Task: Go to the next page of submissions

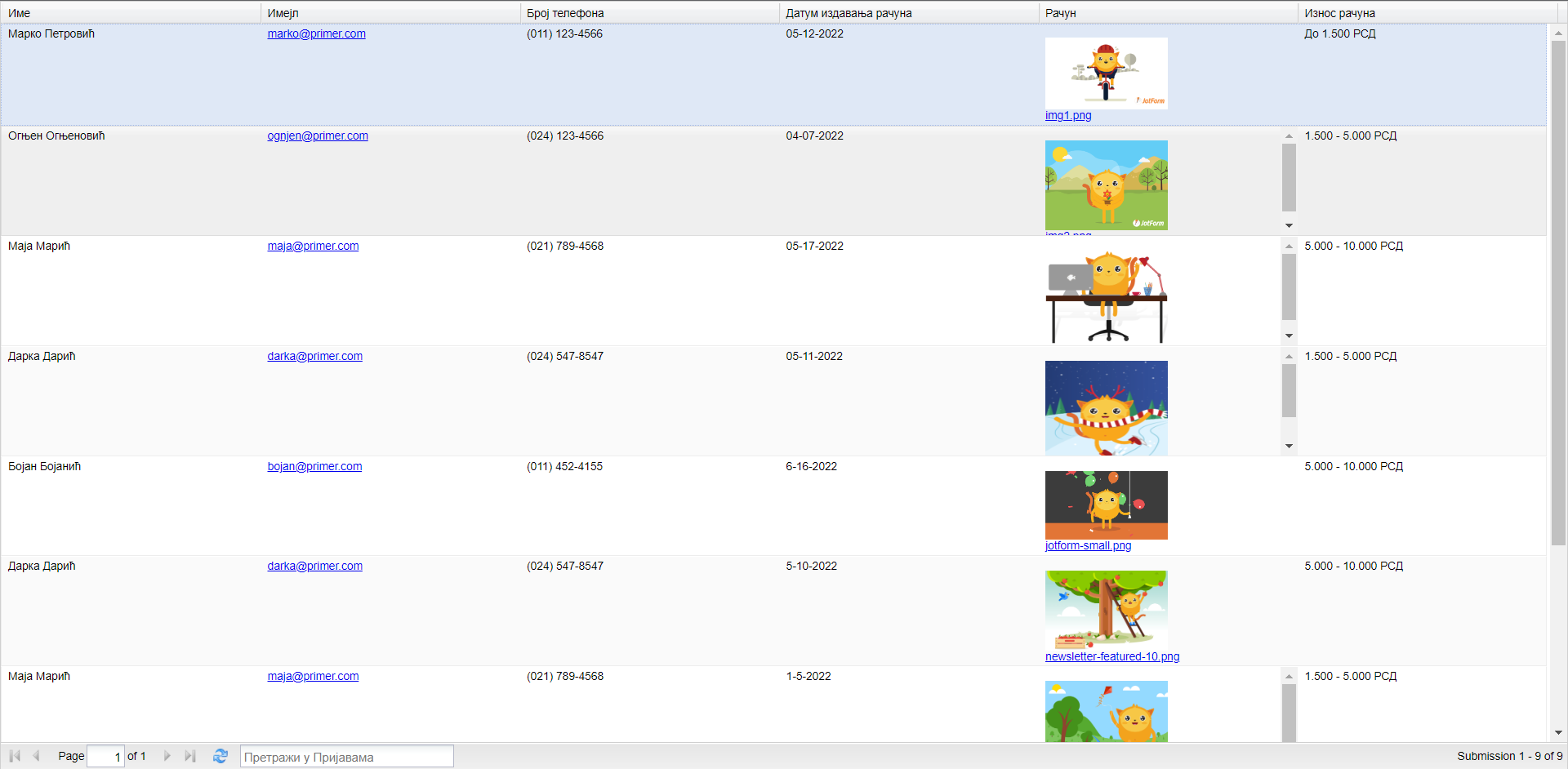Action: pyautogui.click(x=167, y=756)
